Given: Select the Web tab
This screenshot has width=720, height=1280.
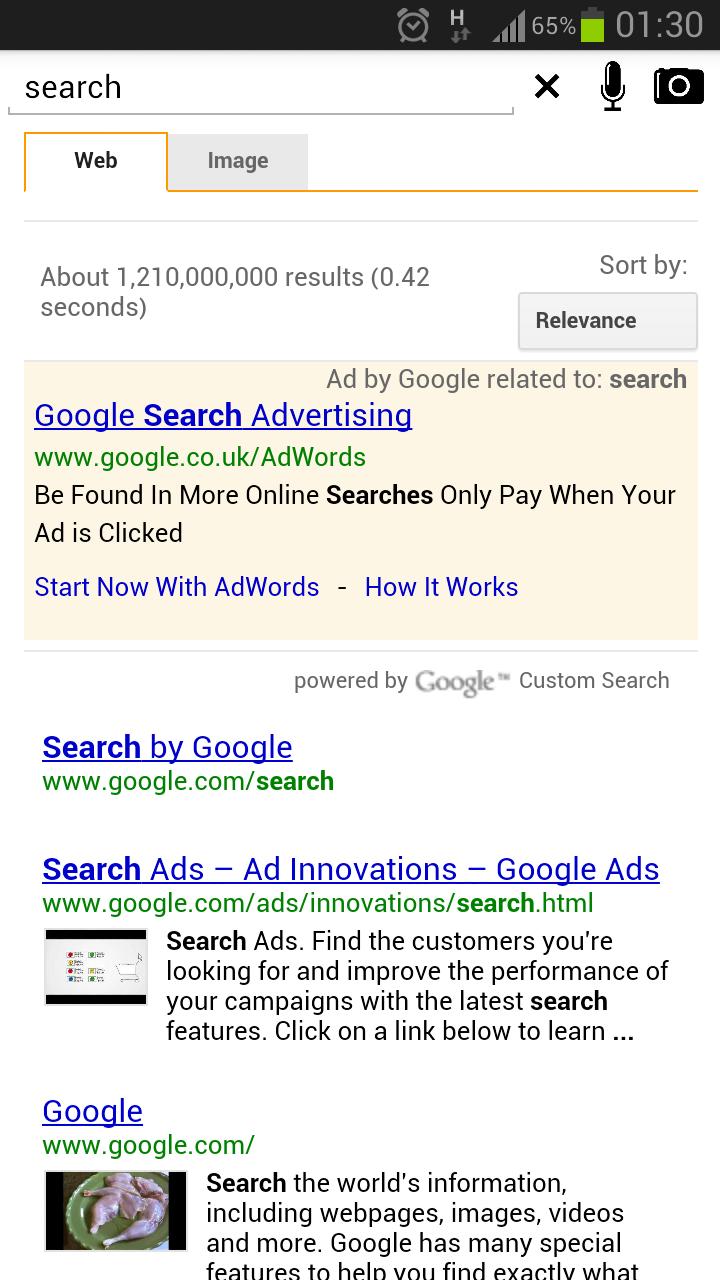Looking at the screenshot, I should (95, 161).
